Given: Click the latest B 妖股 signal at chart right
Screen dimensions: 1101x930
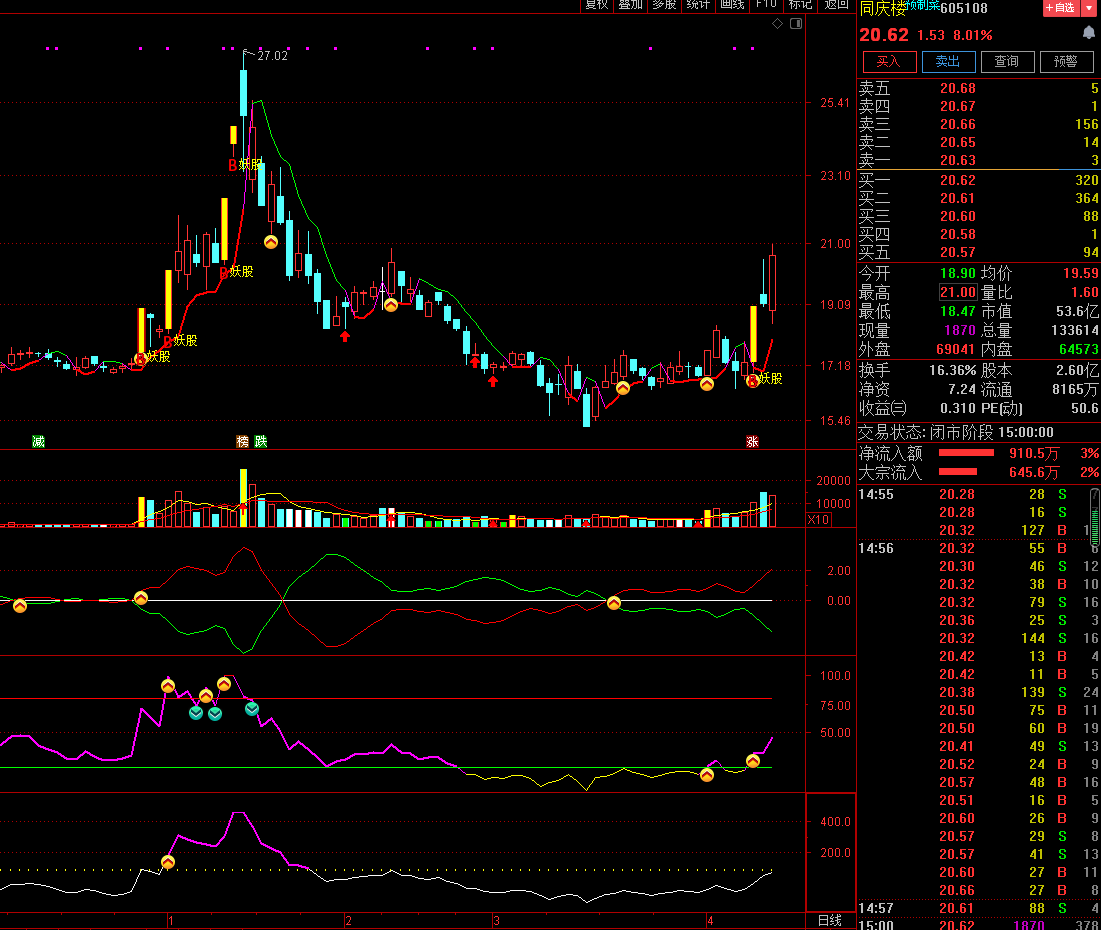Looking at the screenshot, I should tap(765, 379).
